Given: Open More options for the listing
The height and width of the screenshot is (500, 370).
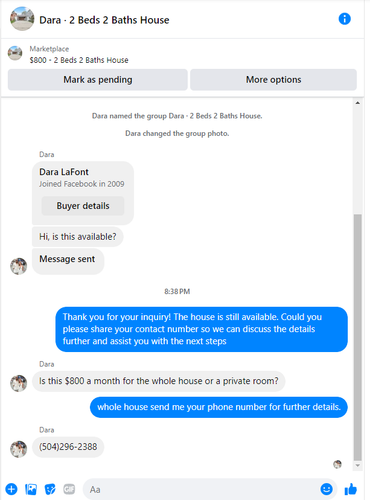Looking at the screenshot, I should 273,80.
